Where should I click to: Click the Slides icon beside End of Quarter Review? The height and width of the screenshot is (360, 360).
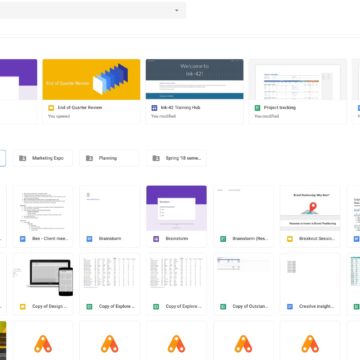[x=51, y=108]
